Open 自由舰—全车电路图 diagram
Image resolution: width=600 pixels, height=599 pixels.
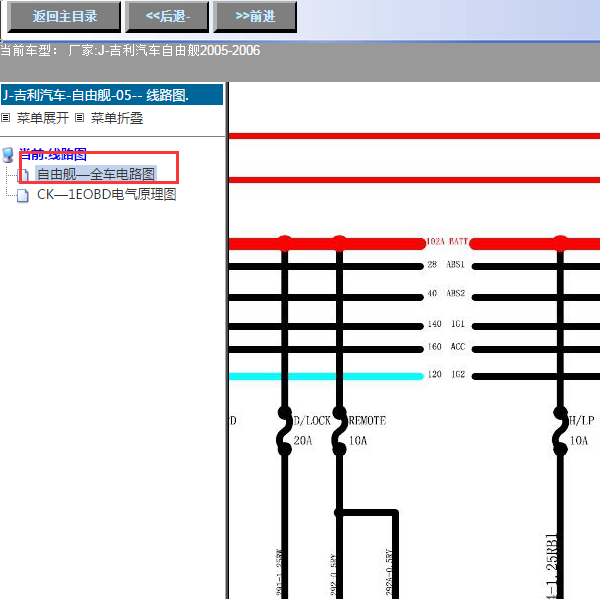coord(96,174)
